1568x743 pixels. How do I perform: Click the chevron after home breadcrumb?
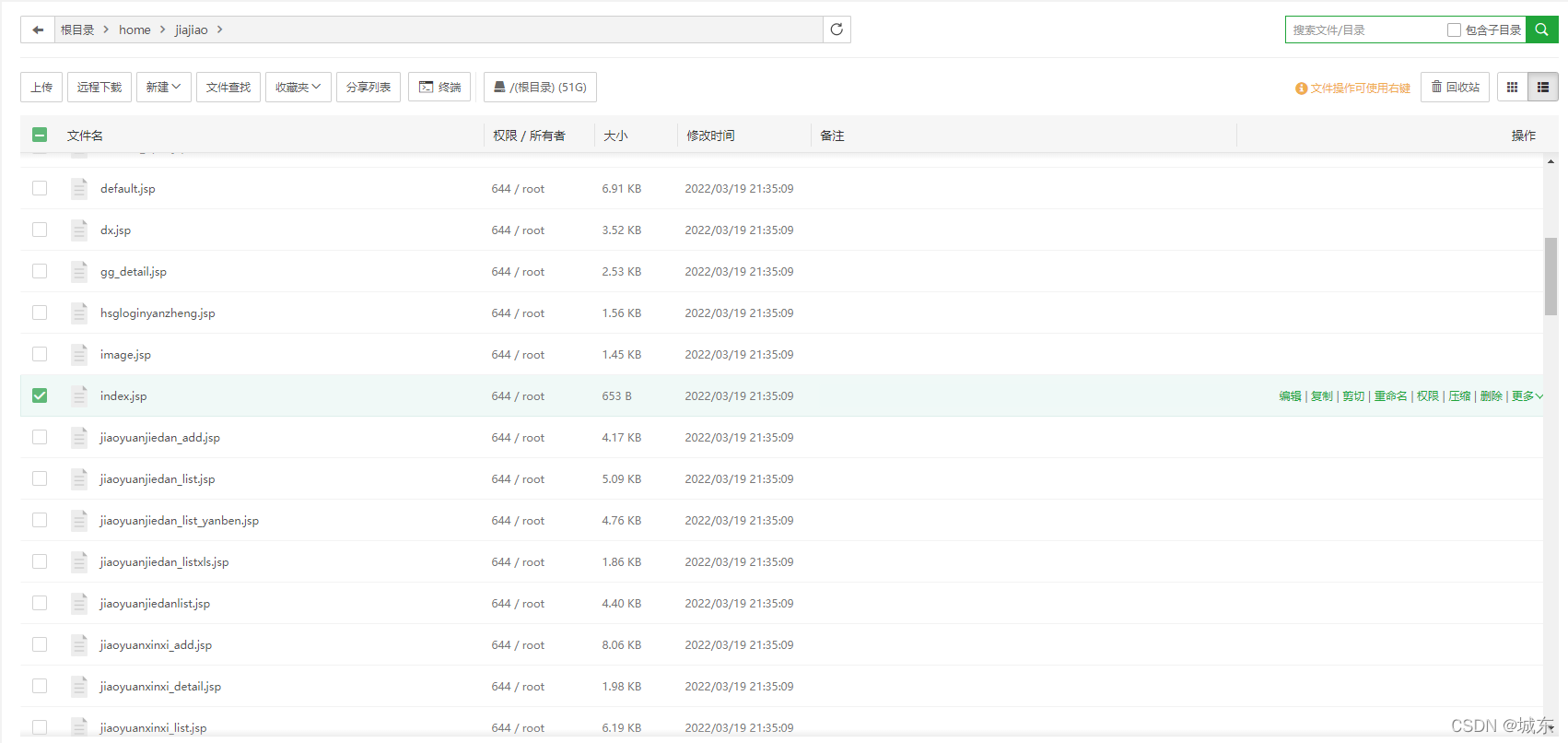tap(163, 29)
